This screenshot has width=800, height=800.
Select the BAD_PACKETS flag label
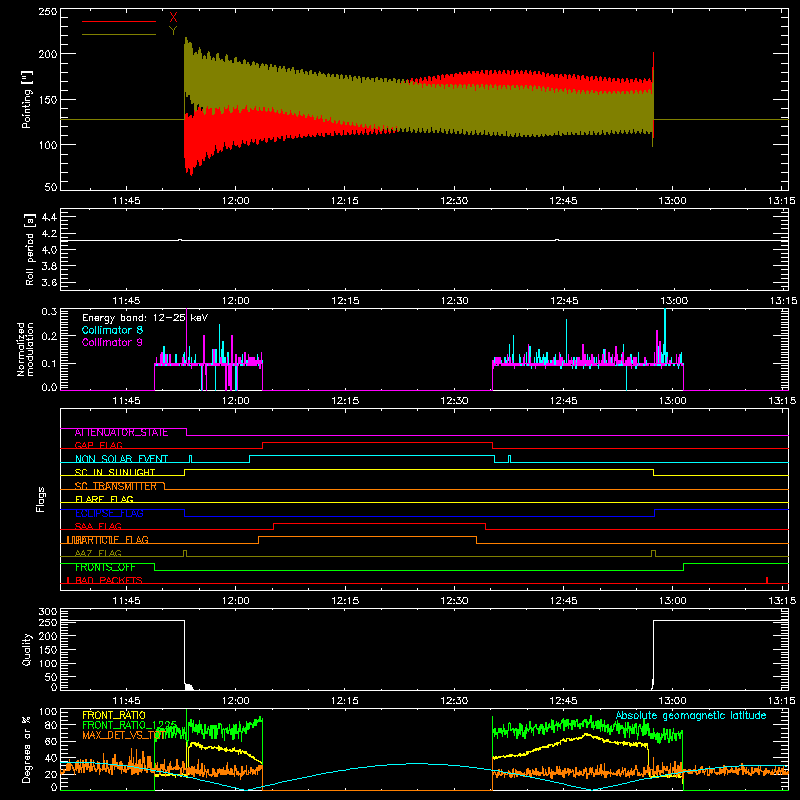click(109, 581)
